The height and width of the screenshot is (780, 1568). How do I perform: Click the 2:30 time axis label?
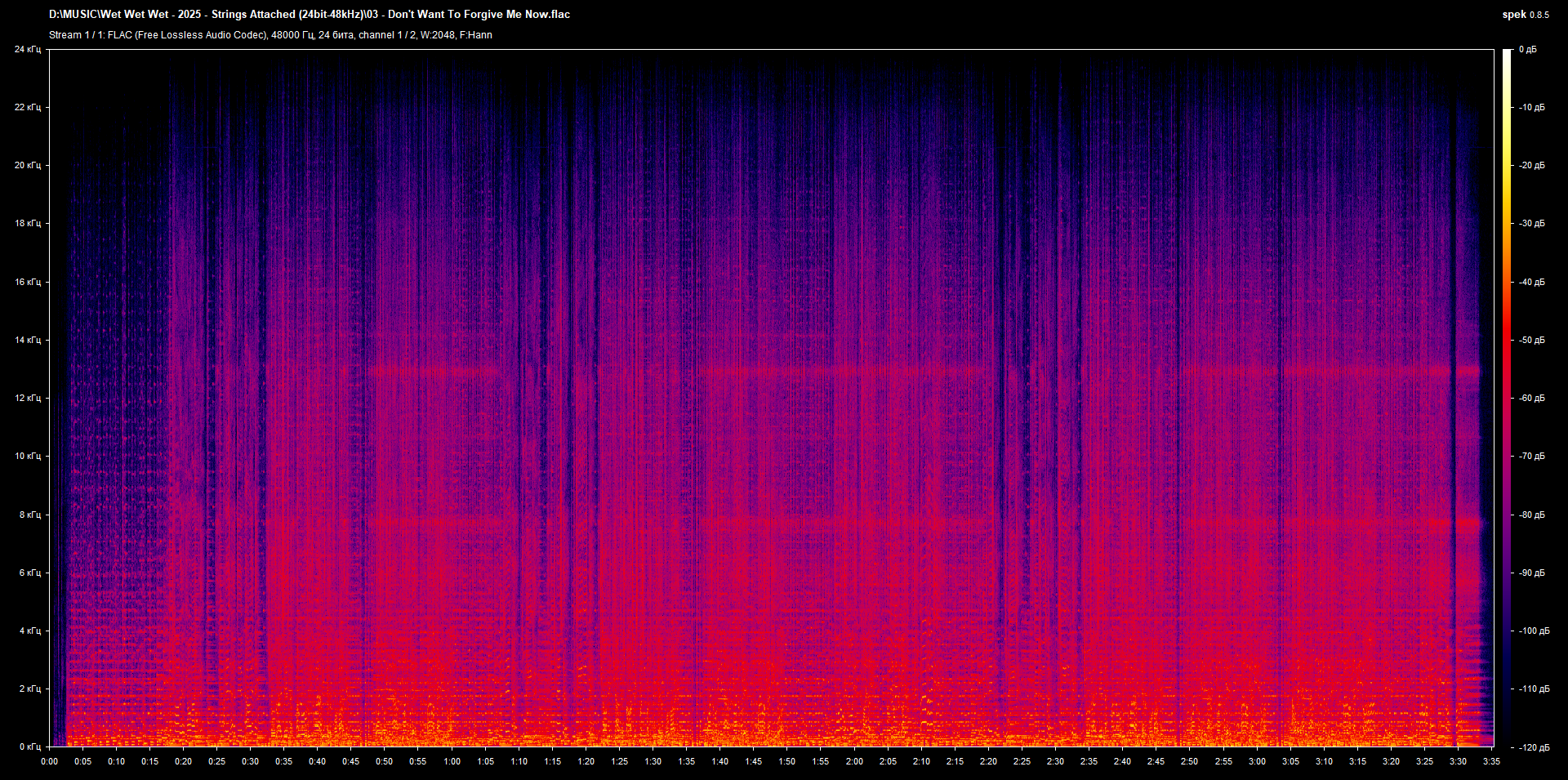click(1055, 761)
